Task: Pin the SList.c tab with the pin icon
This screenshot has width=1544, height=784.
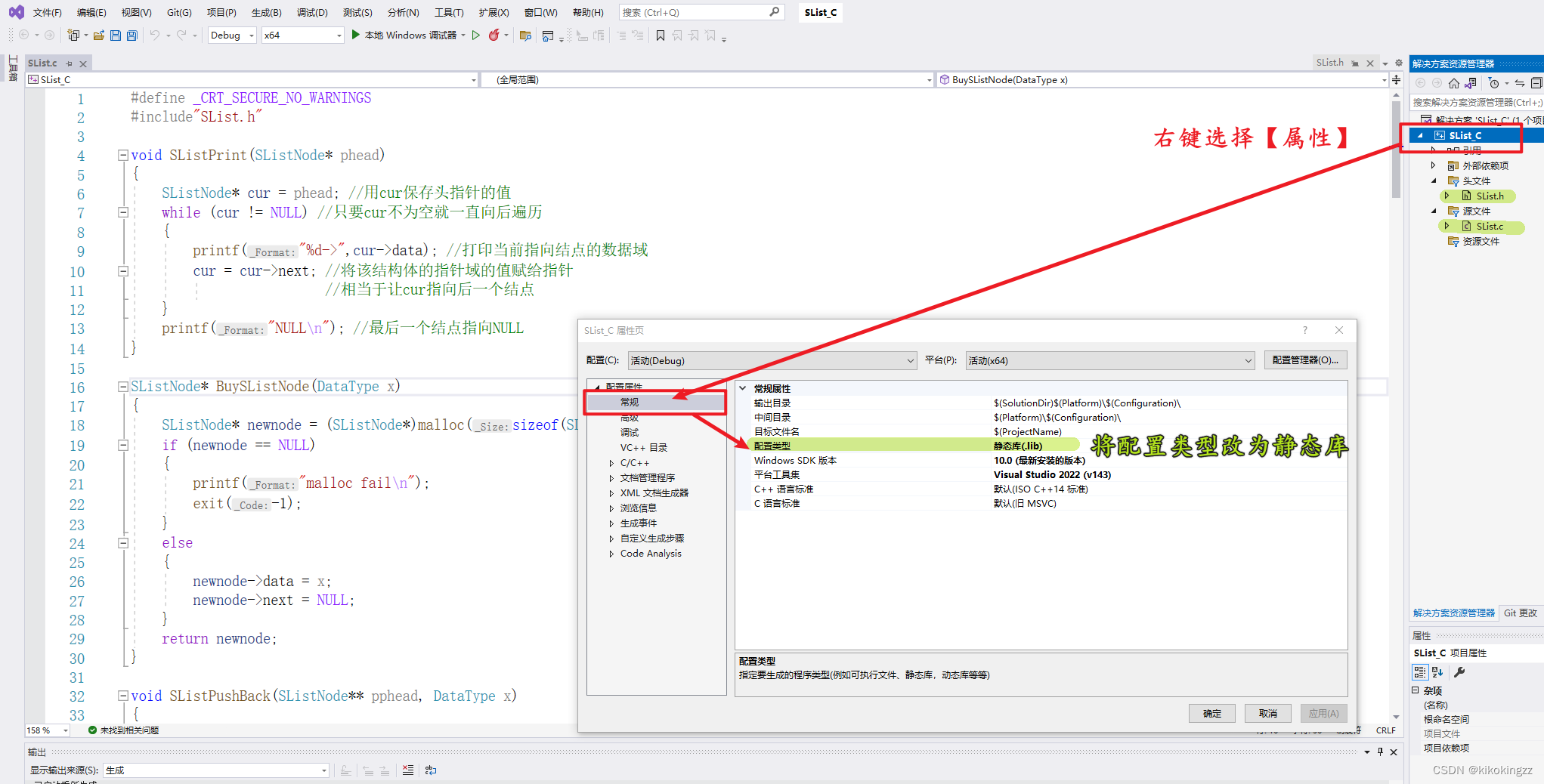Action: coord(69,63)
